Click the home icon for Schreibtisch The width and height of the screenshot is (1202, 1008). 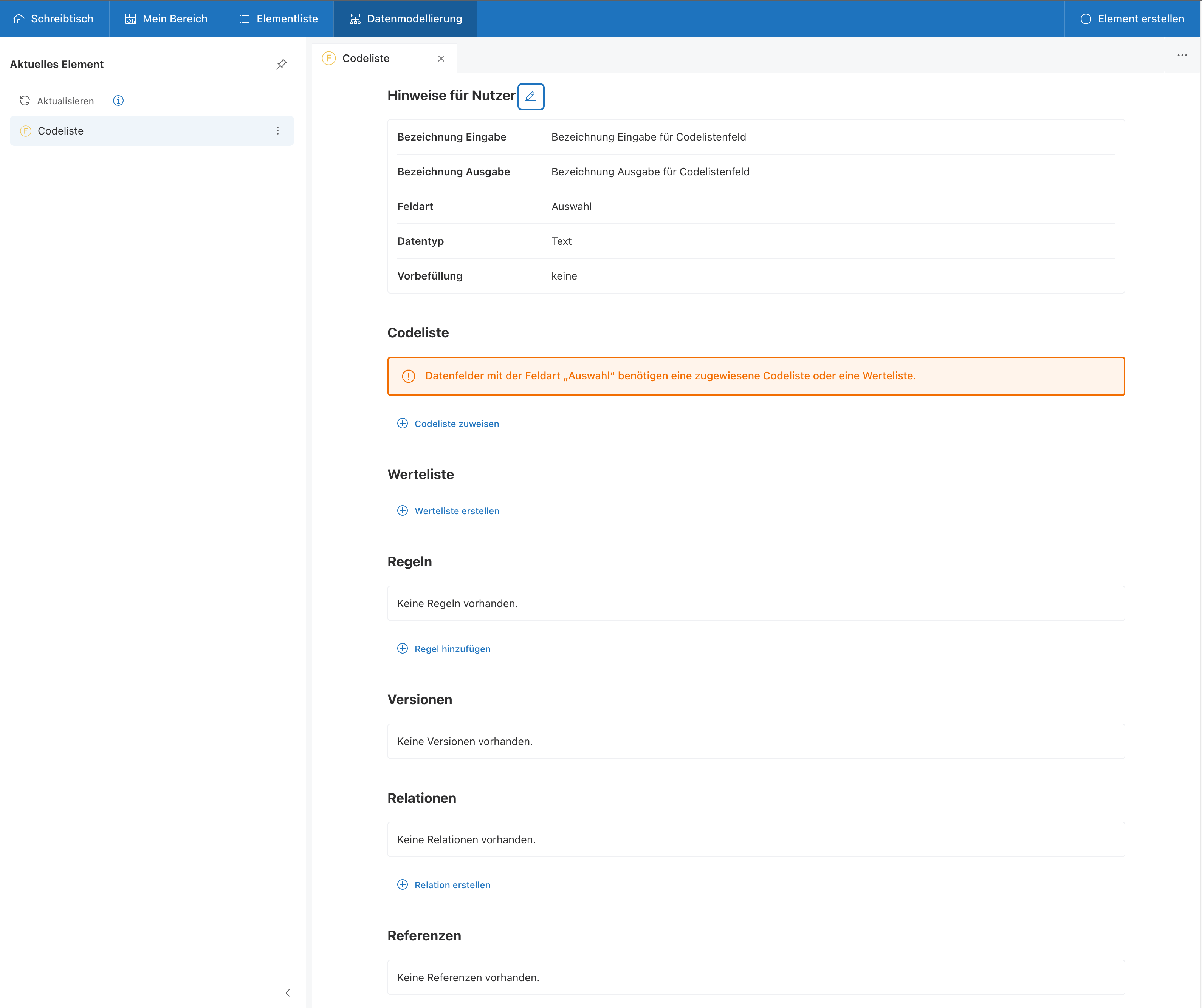click(x=19, y=19)
